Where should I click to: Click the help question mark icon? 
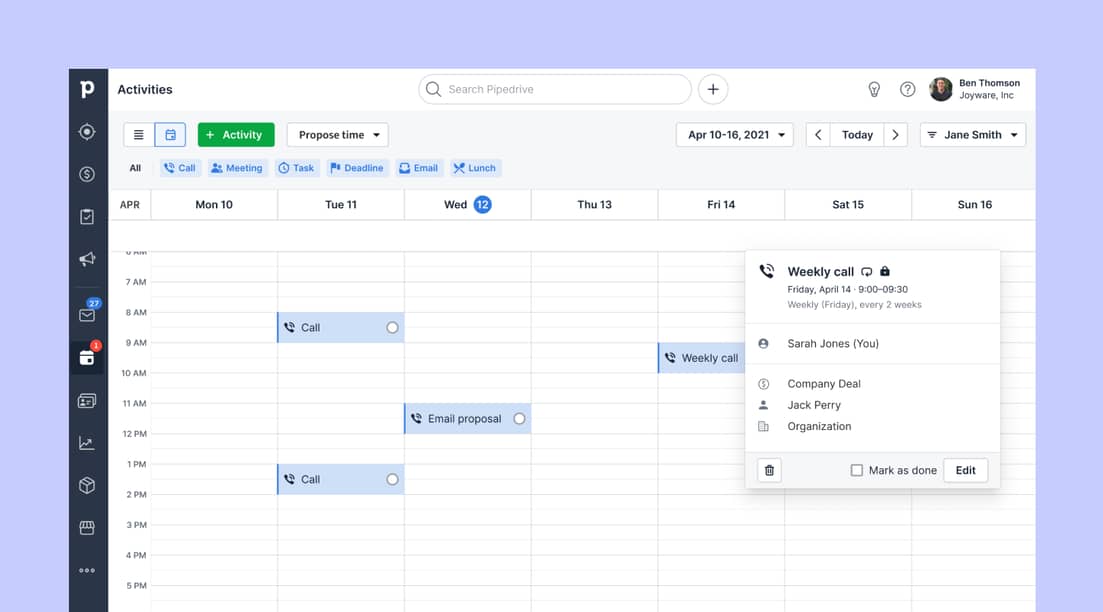tap(907, 89)
